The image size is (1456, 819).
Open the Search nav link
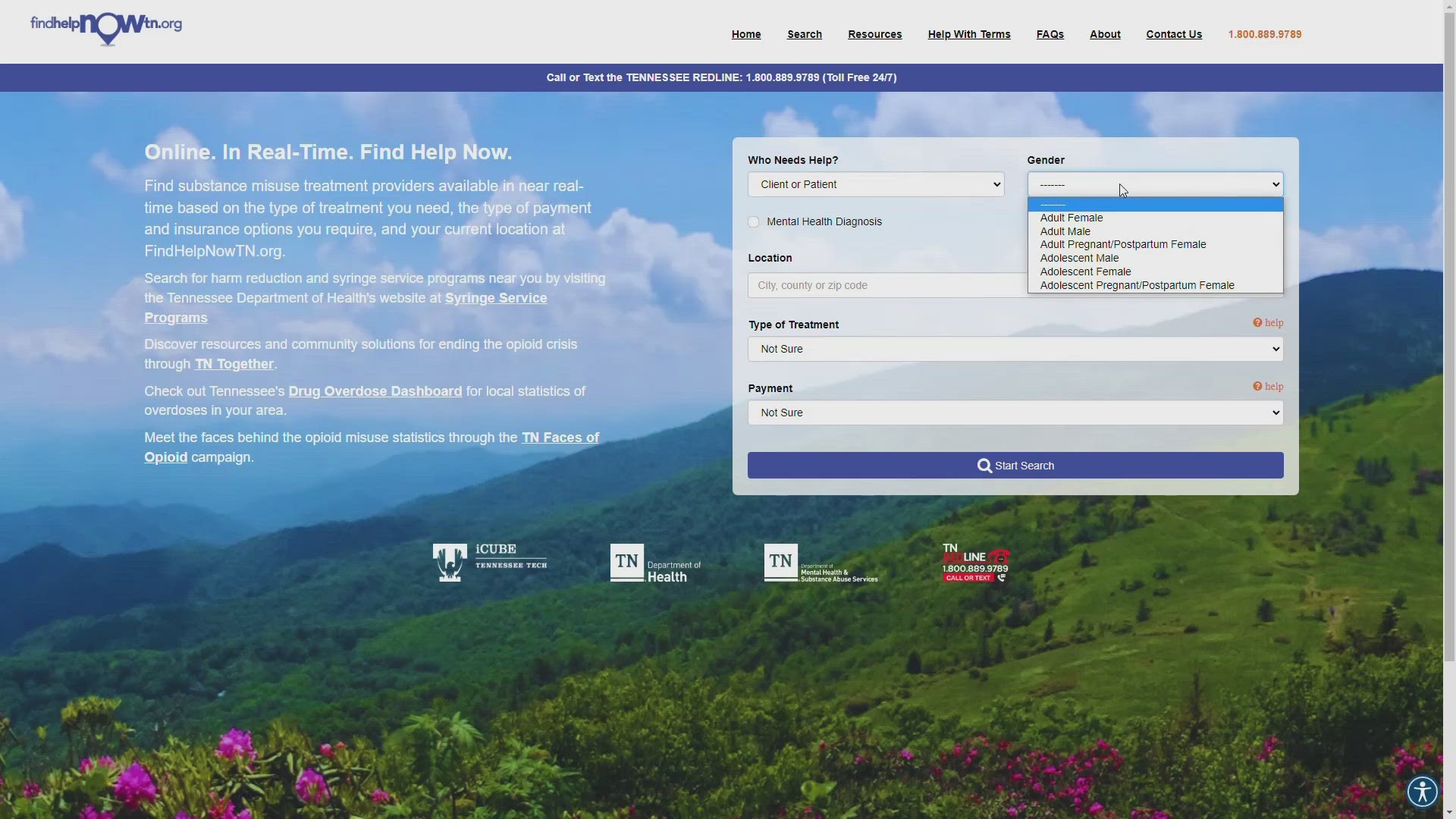point(805,34)
